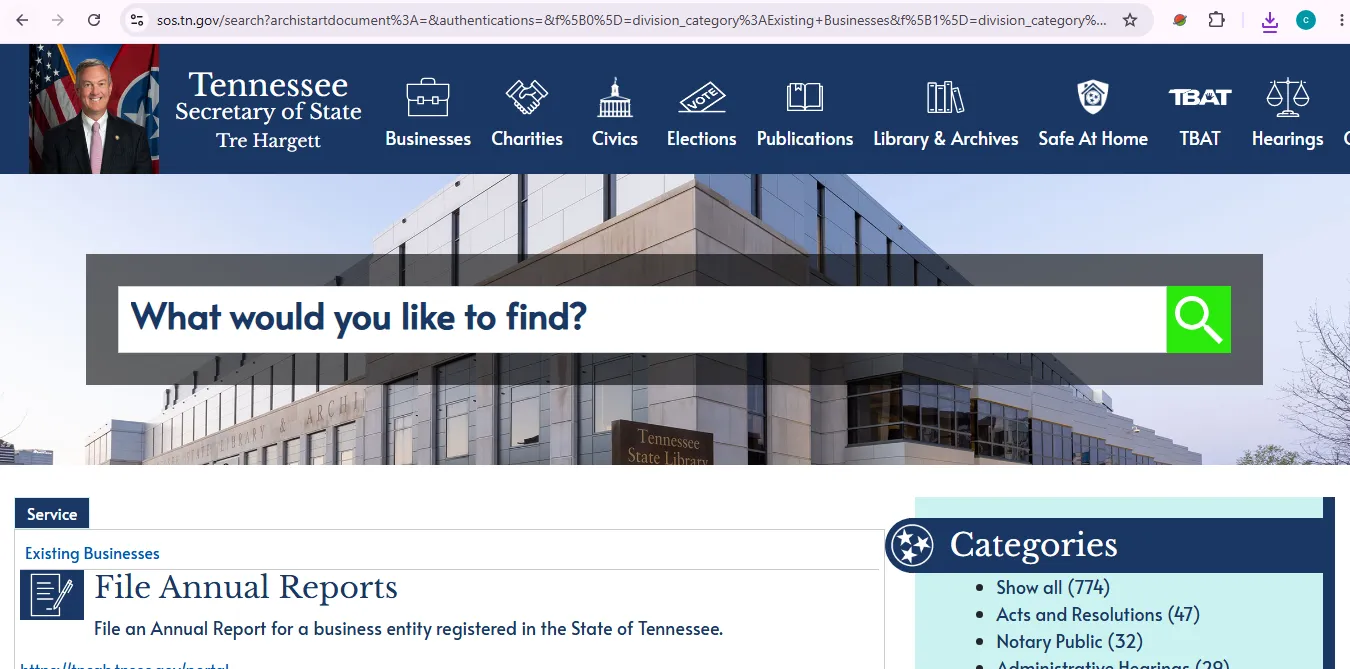Reload the page with the refresh icon
The width and height of the screenshot is (1350, 669).
click(x=94, y=20)
